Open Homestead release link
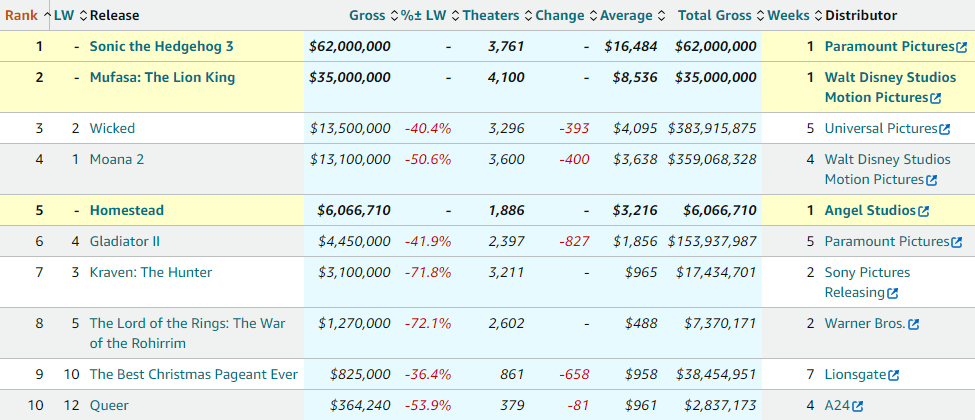The height and width of the screenshot is (420, 975). click(126, 210)
